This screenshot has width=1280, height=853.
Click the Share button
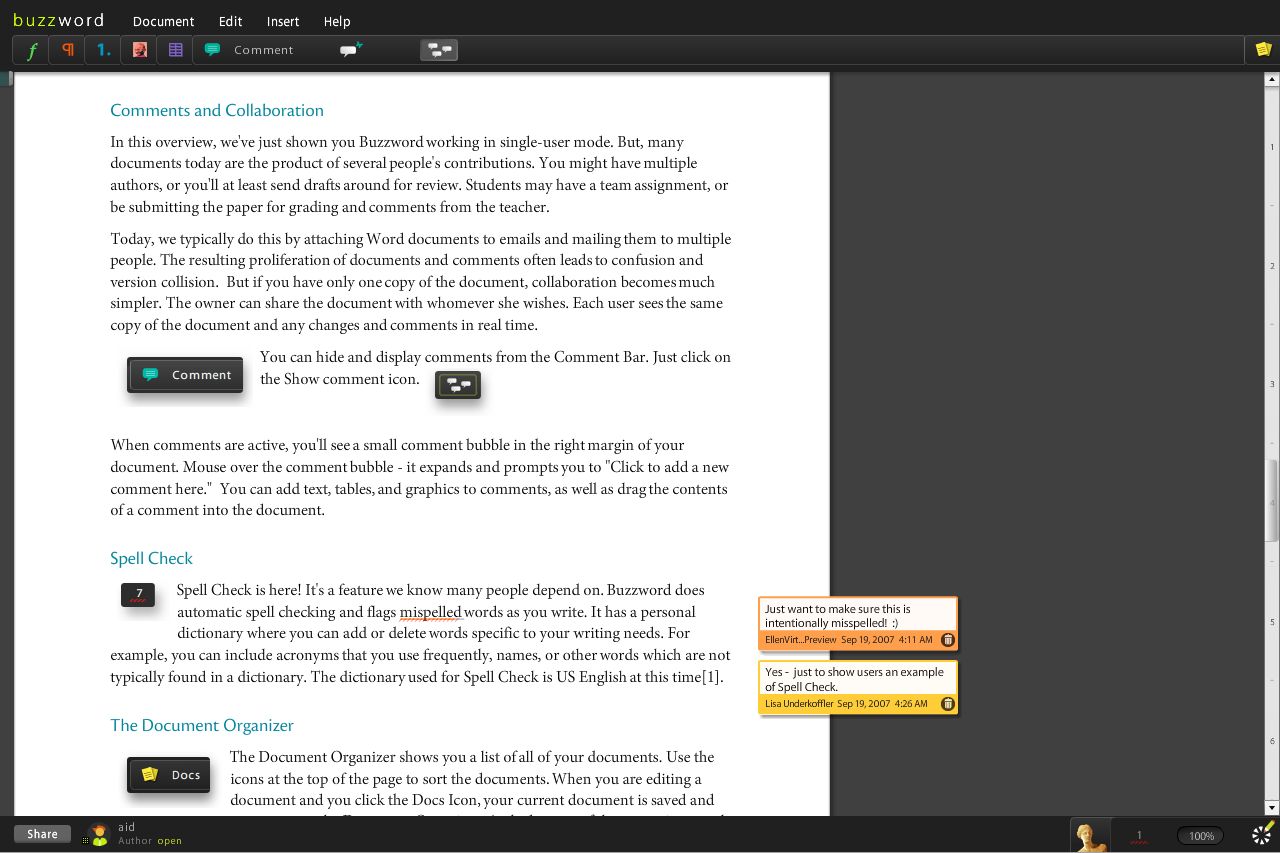42,834
